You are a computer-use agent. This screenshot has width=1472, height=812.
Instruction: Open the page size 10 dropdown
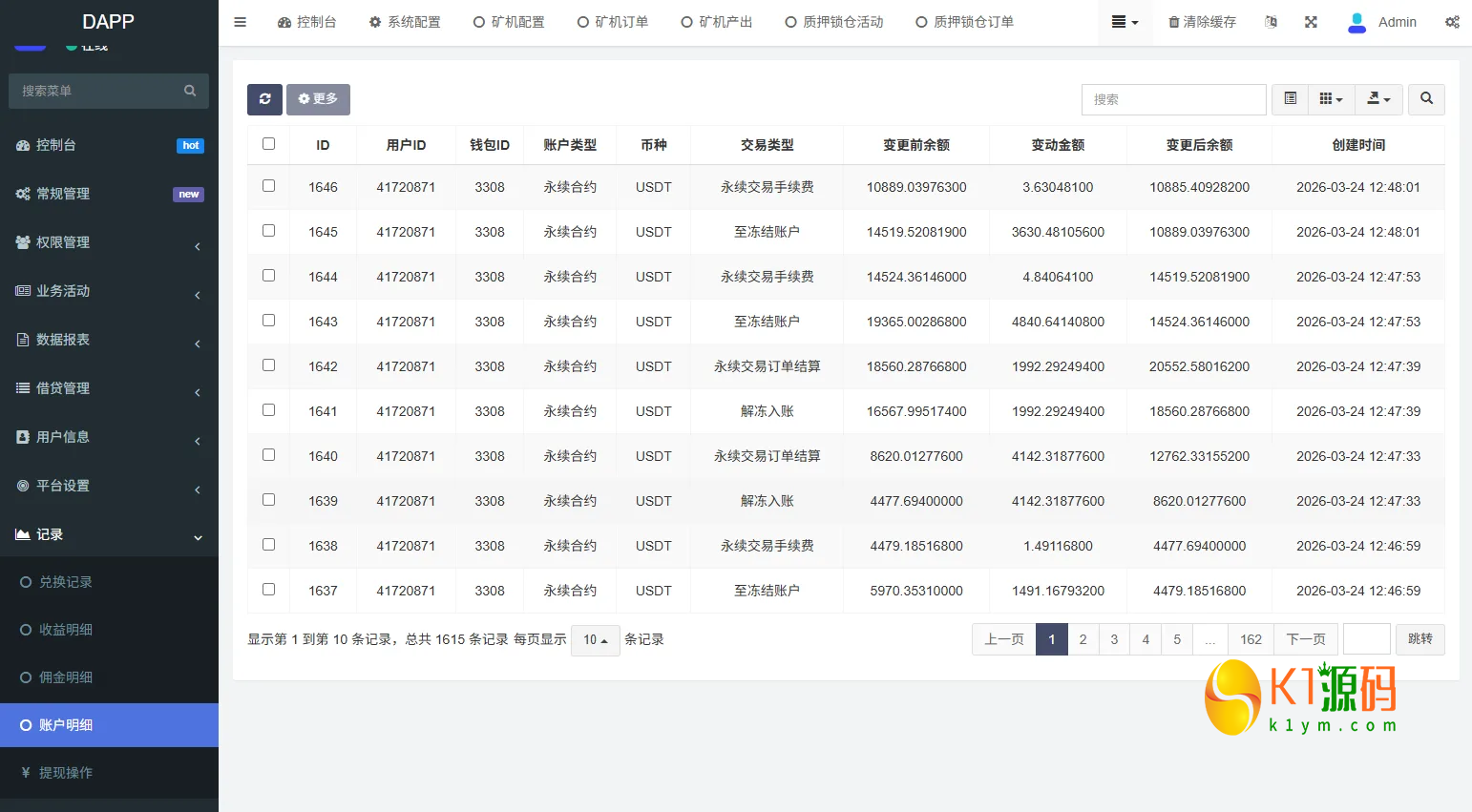(x=596, y=640)
